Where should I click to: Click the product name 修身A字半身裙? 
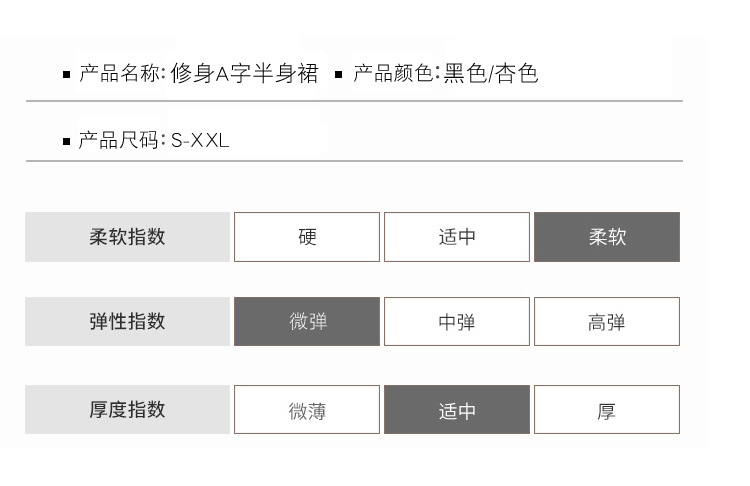pos(245,74)
